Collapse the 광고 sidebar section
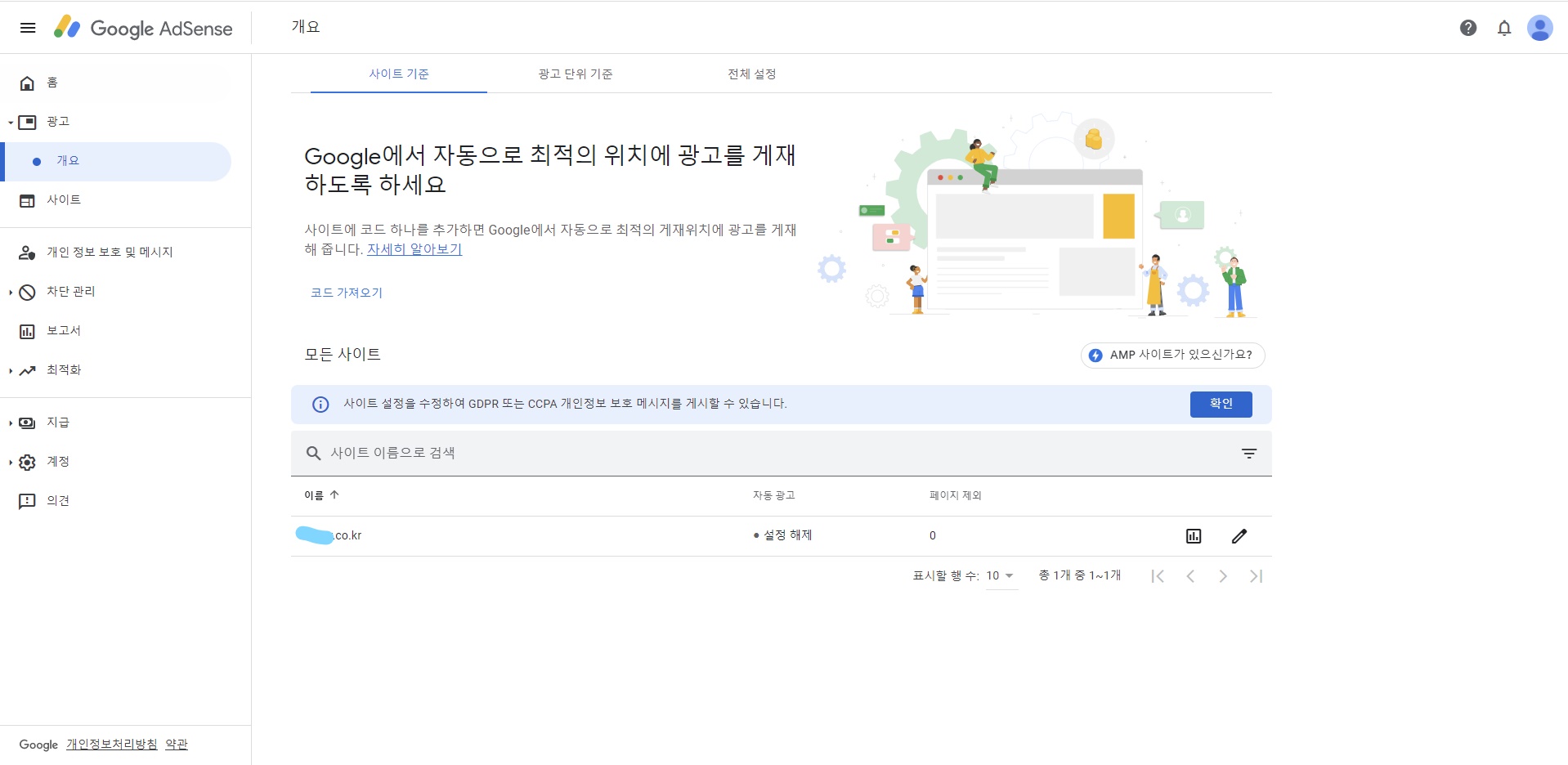This screenshot has height=765, width=1568. coord(11,123)
